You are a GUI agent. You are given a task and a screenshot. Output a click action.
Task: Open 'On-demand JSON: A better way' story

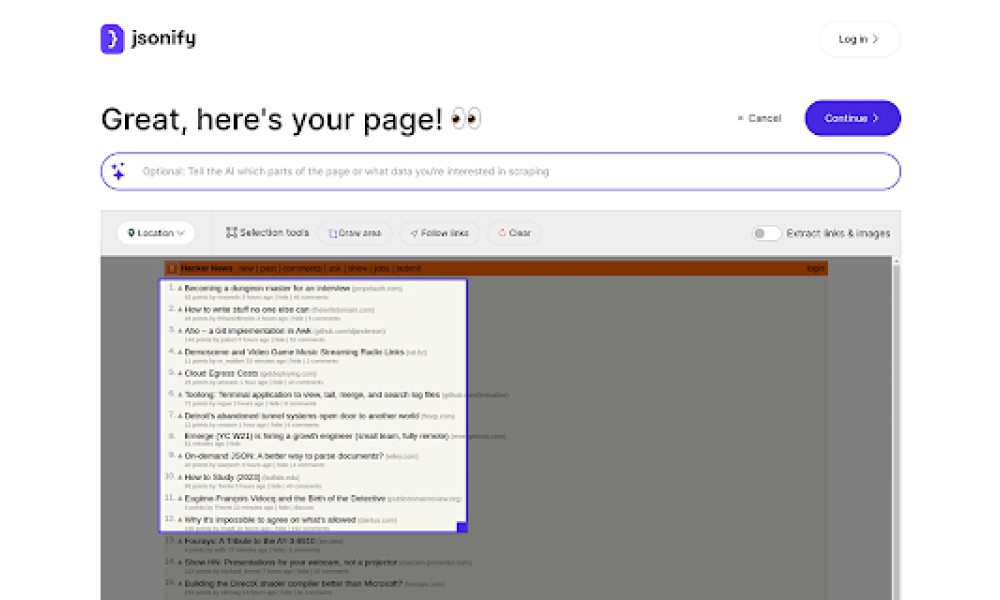(284, 456)
